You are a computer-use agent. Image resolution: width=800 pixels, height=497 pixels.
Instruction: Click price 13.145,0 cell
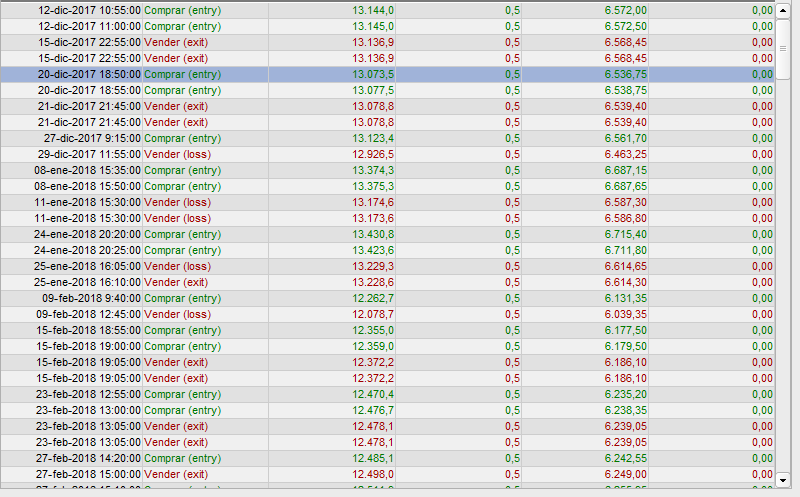tap(373, 26)
